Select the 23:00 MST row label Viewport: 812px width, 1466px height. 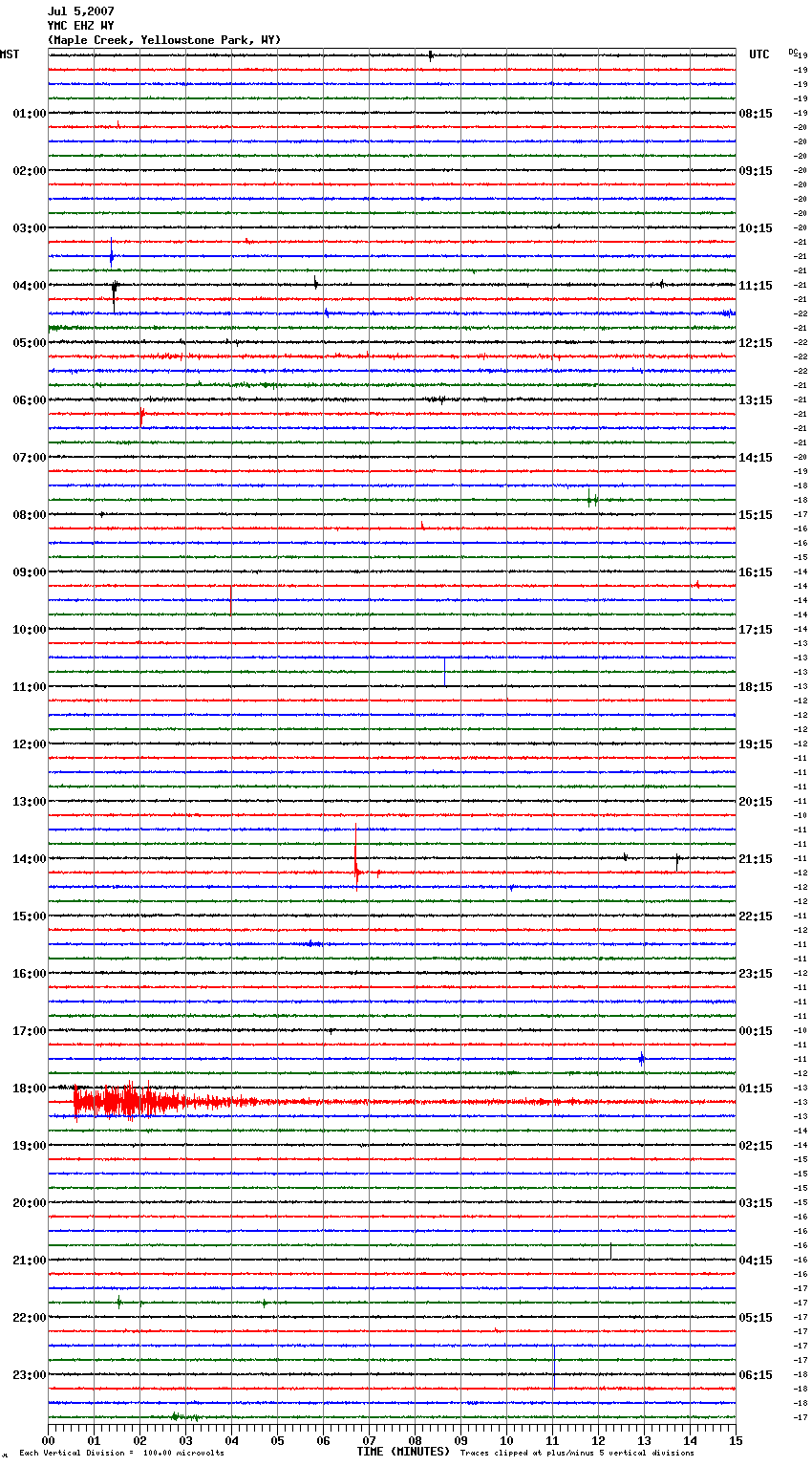pos(29,1375)
